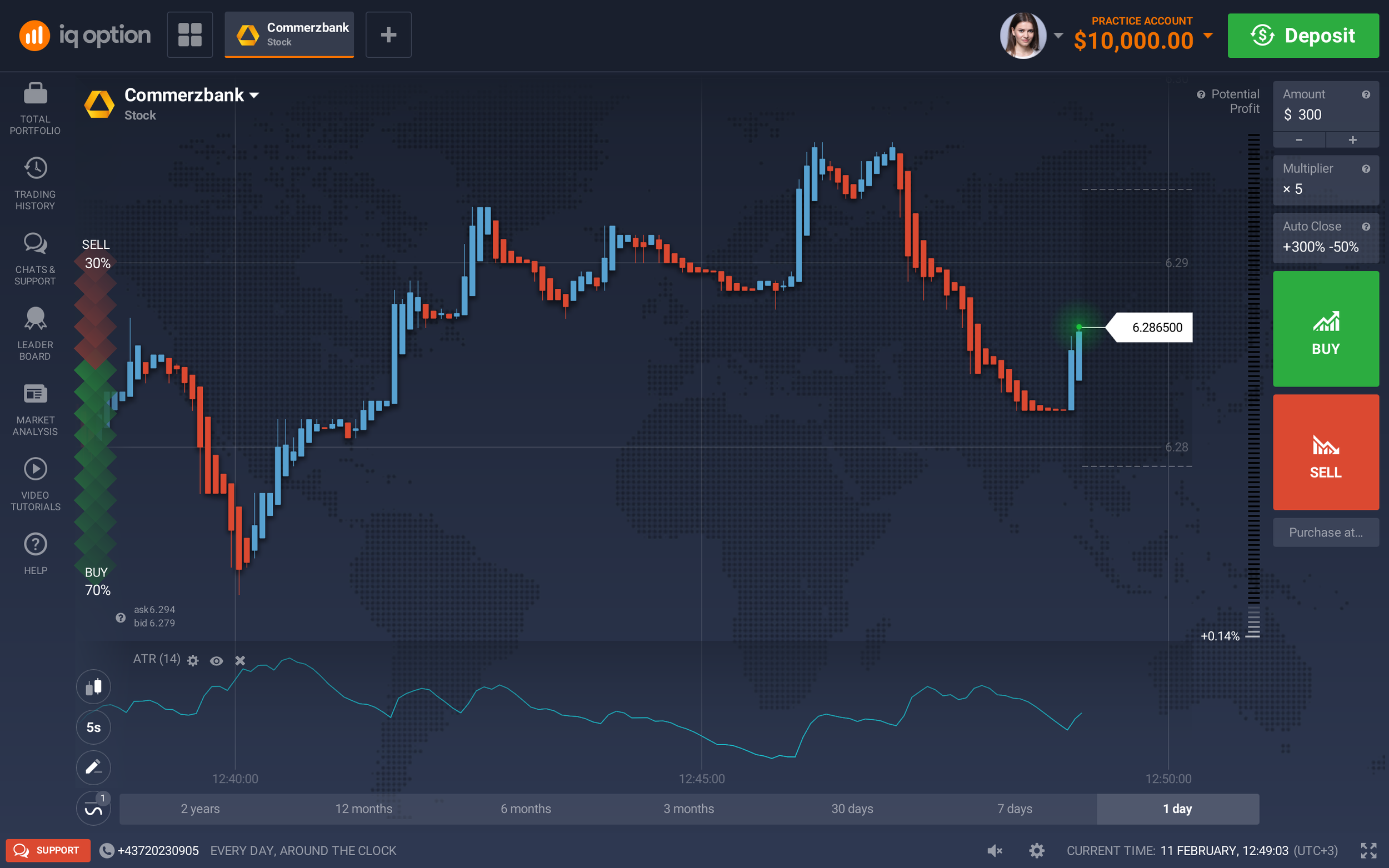Open profile avatar dropdown arrow
The image size is (1389, 868).
pos(1058,36)
